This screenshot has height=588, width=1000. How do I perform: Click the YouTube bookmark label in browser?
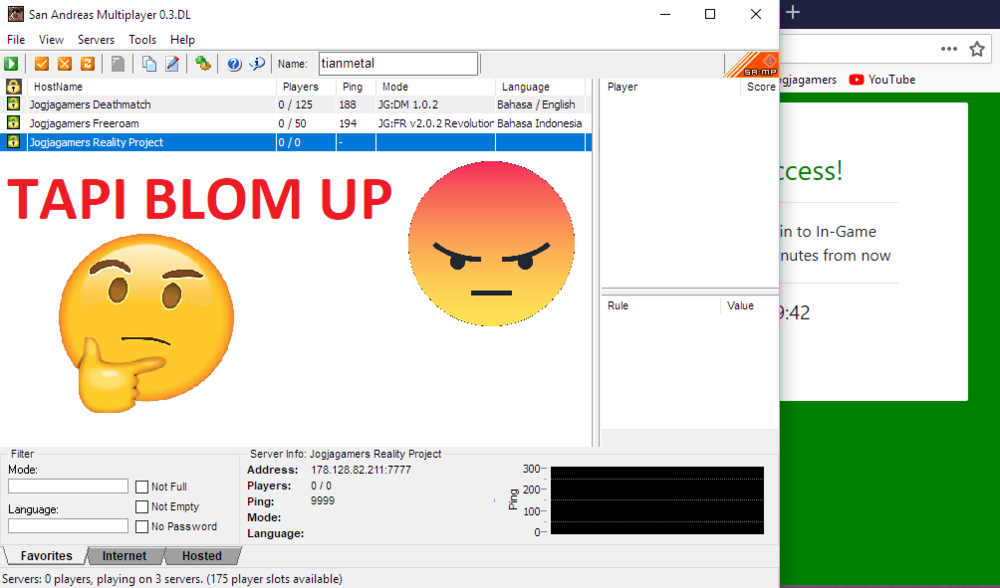[892, 80]
